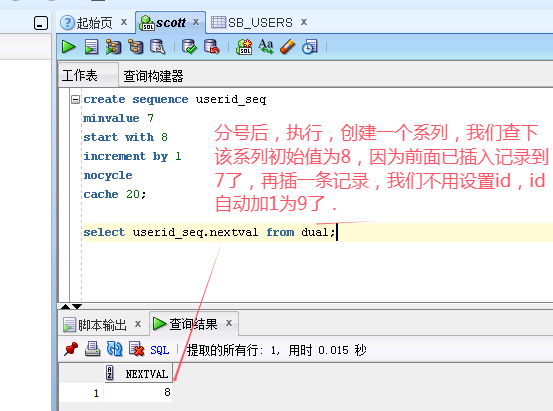
Task: Open the 查询构建器 sub-tab
Action: pyautogui.click(x=153, y=76)
